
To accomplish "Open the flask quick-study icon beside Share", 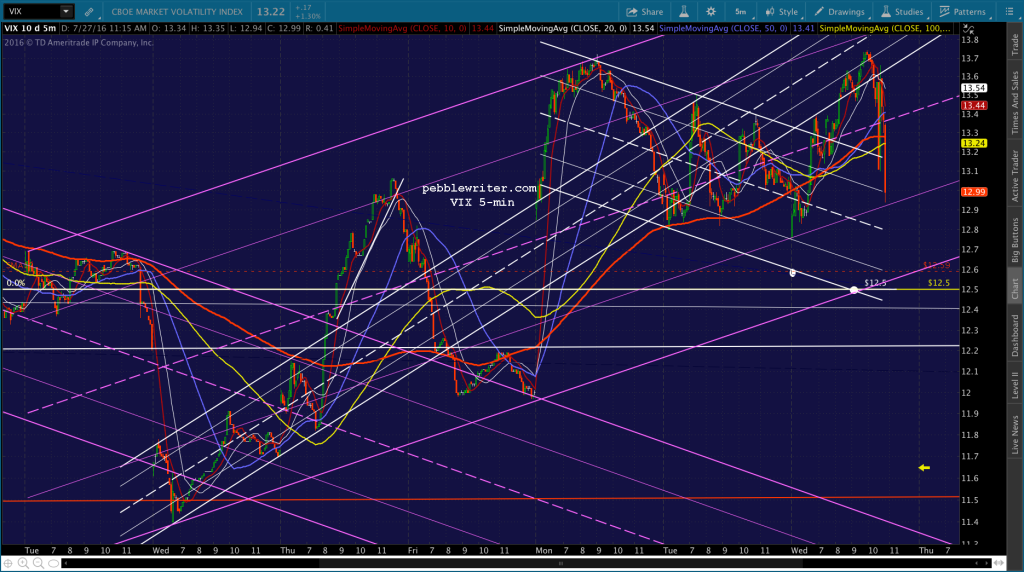I will pos(684,12).
